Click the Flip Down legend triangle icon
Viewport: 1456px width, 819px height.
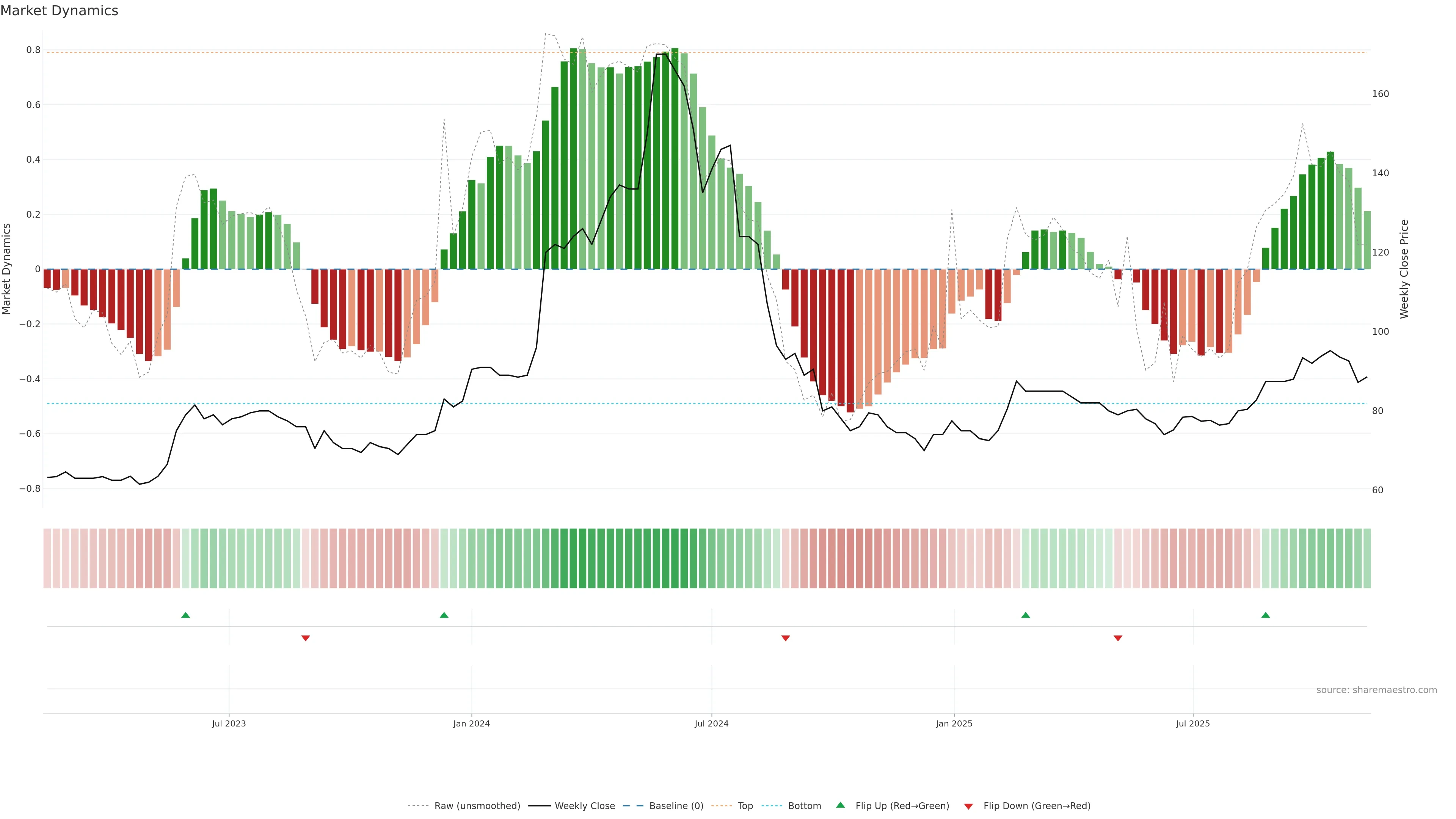point(968,806)
